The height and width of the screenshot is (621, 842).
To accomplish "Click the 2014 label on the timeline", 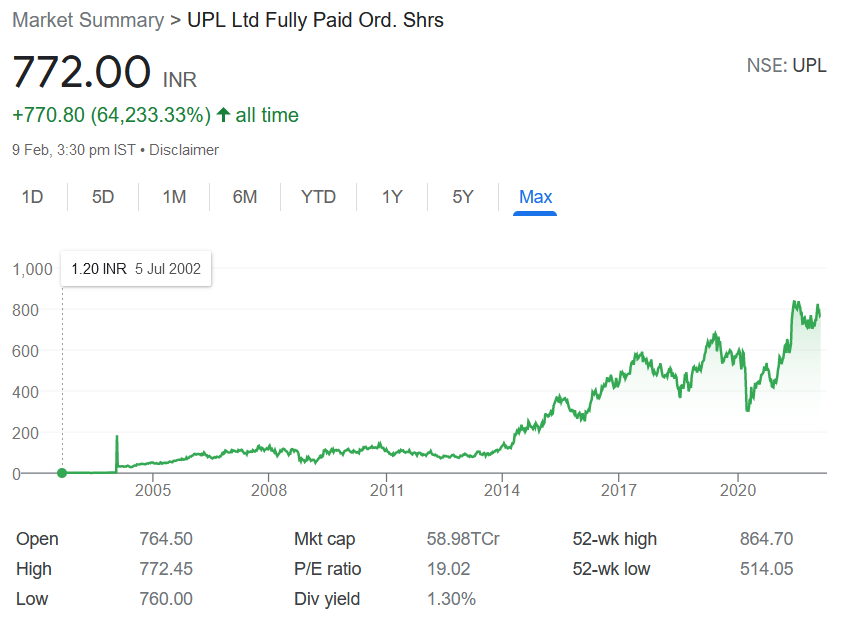I will coord(502,490).
